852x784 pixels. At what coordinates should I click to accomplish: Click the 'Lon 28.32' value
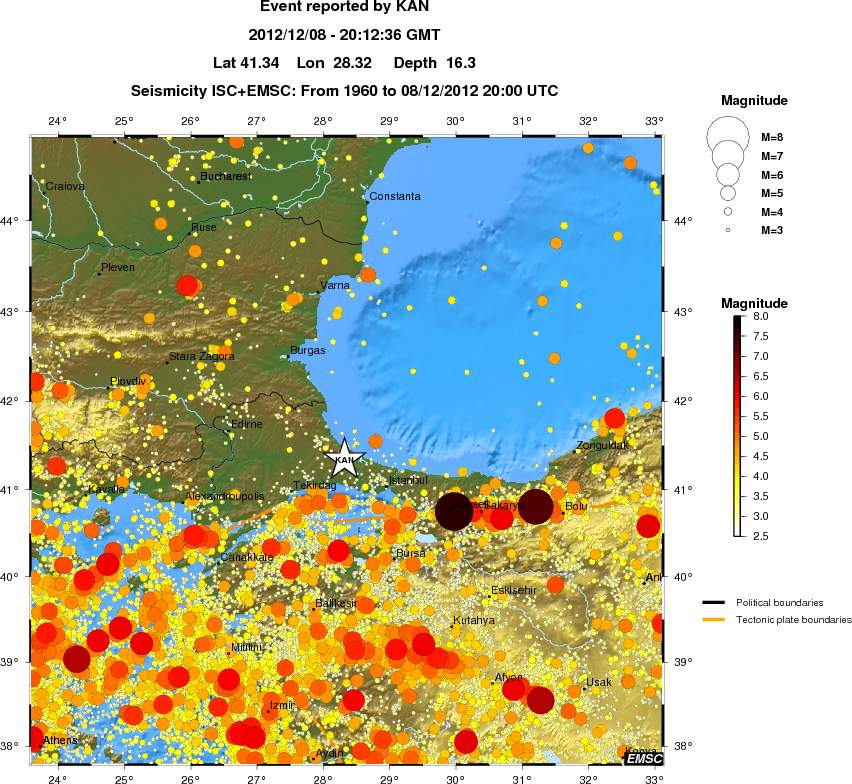coord(334,62)
